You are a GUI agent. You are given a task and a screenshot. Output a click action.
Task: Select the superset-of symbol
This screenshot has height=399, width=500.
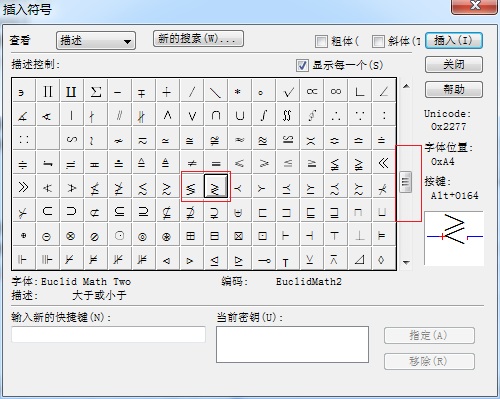72,211
